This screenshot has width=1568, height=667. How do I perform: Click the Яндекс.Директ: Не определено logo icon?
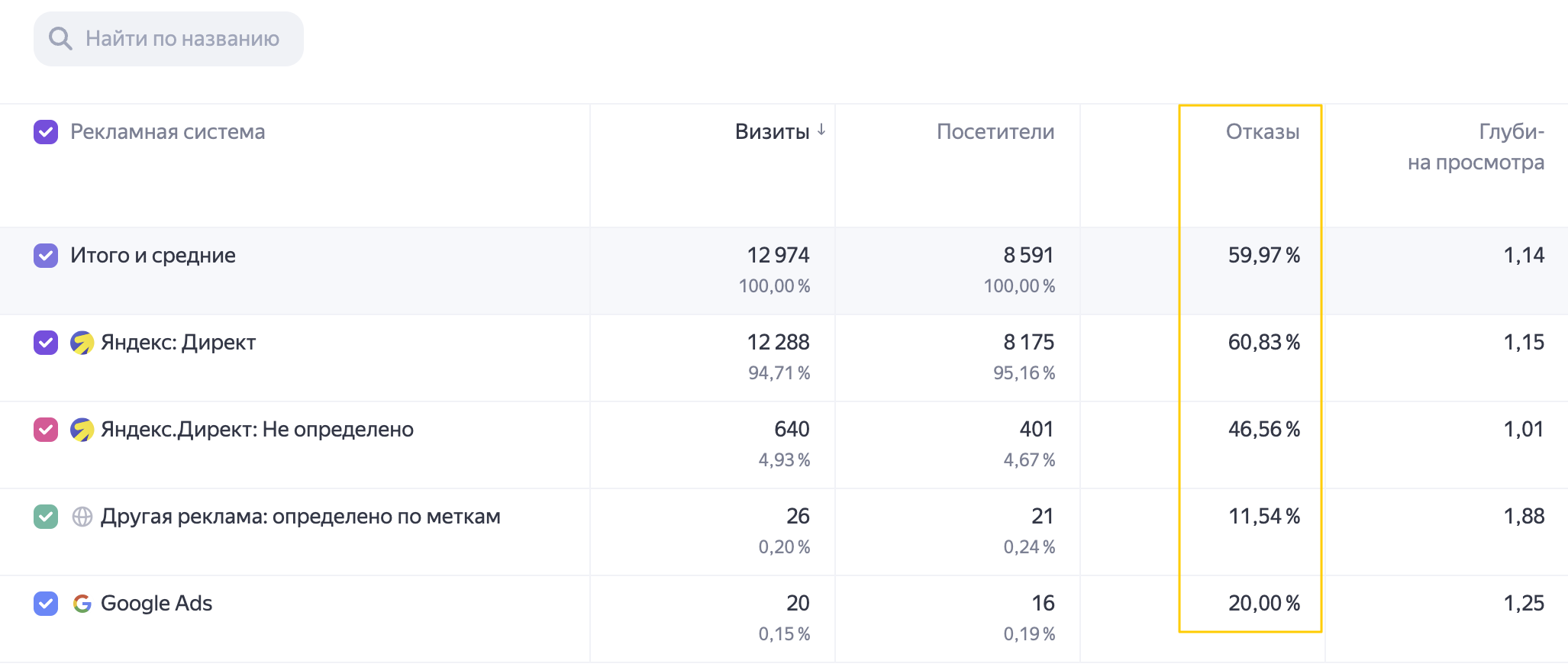point(82,430)
